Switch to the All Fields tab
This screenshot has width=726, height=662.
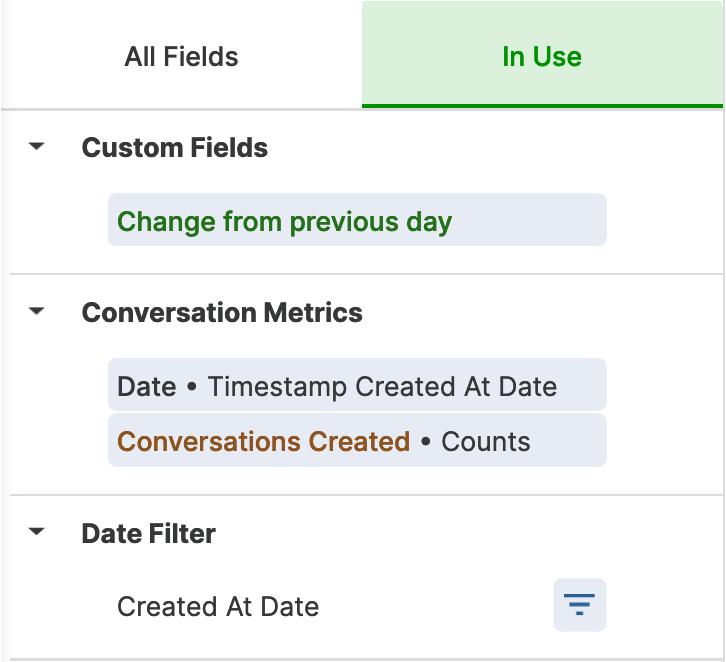[x=181, y=56]
